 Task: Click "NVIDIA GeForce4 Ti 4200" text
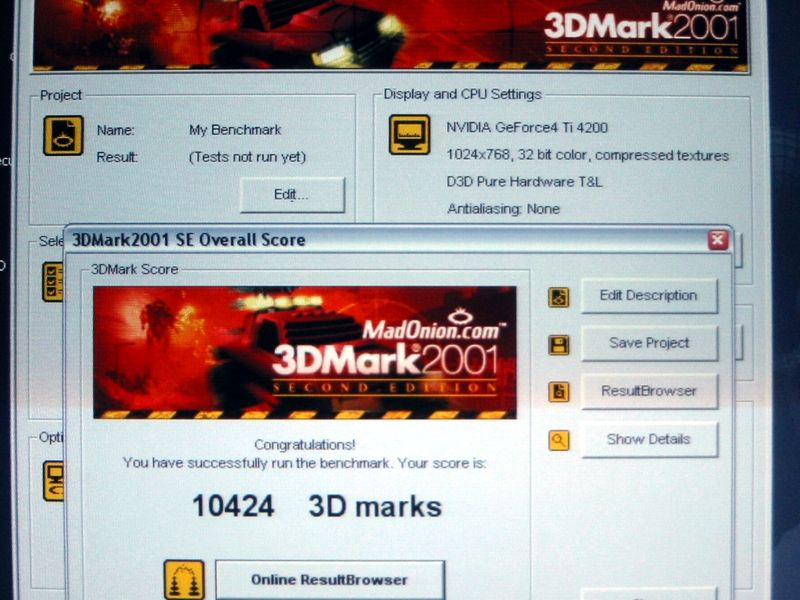[x=527, y=128]
